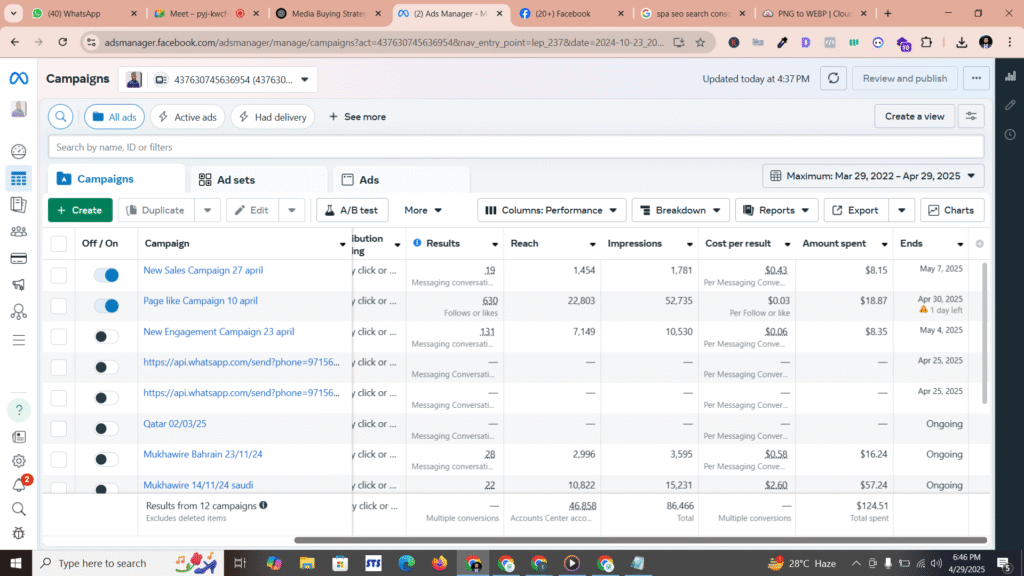Open the Audiences people icon in left sidebar
Viewport: 1024px width, 576px height.
click(x=18, y=232)
